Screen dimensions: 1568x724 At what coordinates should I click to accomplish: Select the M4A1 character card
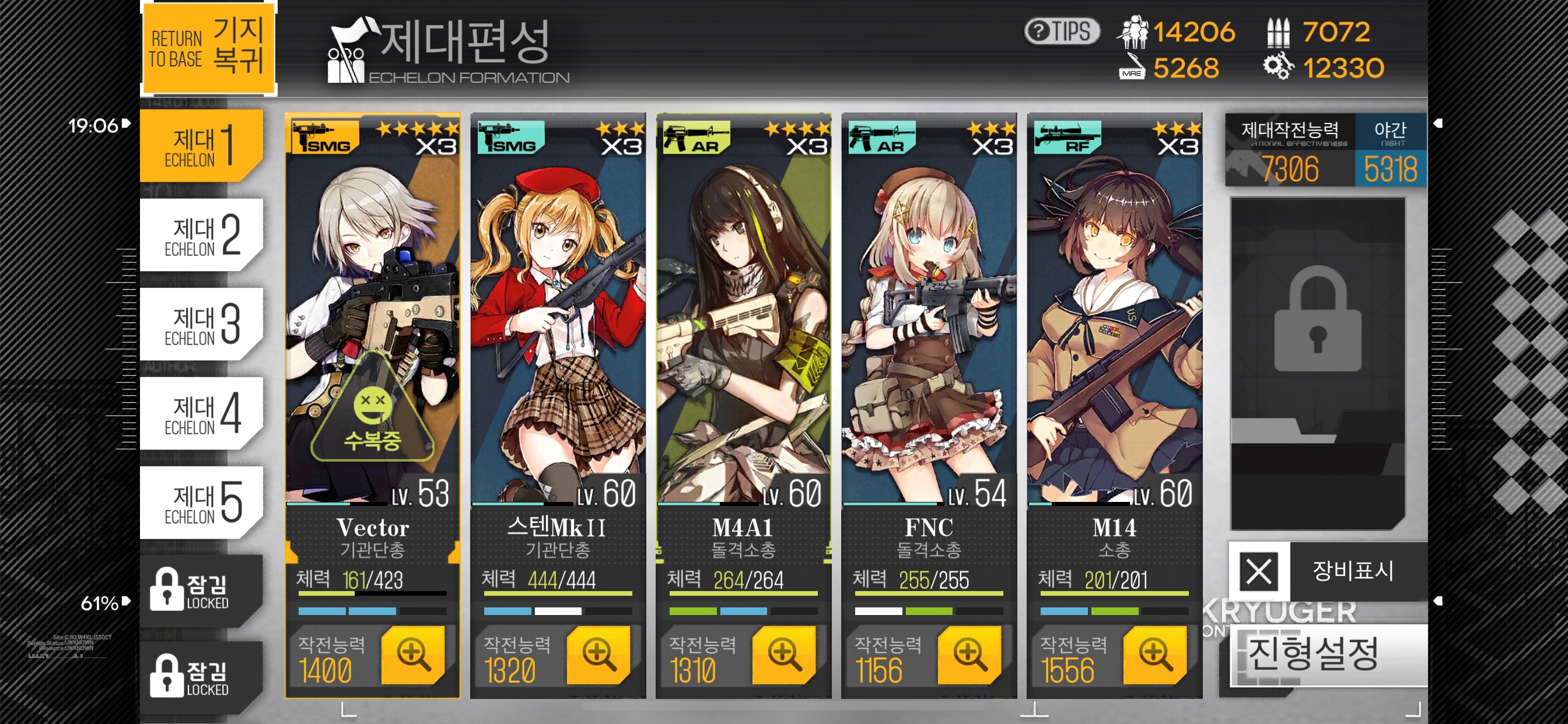pos(743,405)
